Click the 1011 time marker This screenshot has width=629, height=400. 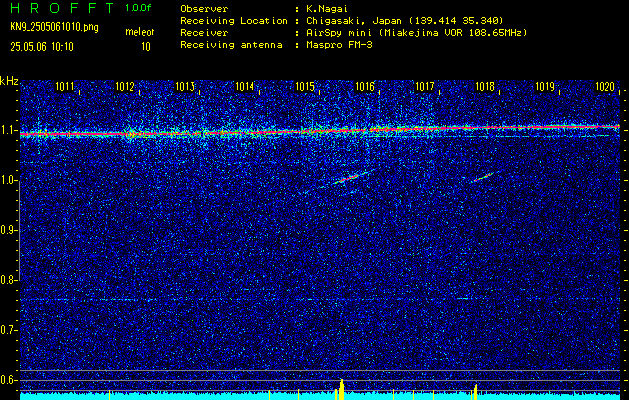click(65, 86)
